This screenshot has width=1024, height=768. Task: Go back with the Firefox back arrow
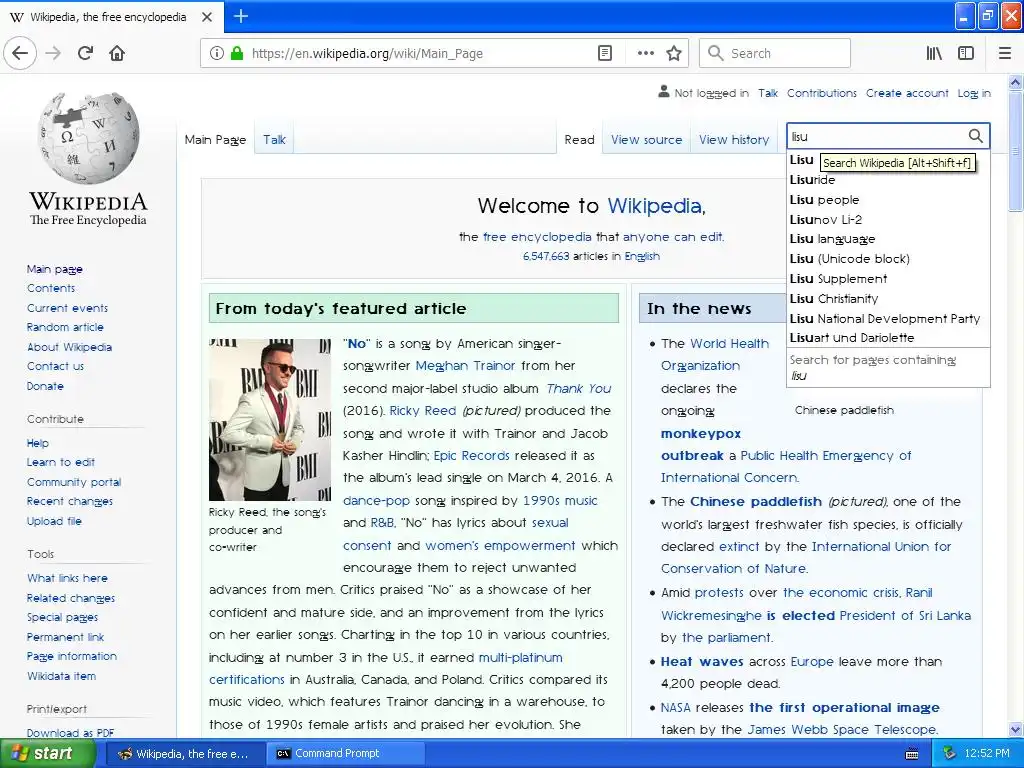(20, 54)
